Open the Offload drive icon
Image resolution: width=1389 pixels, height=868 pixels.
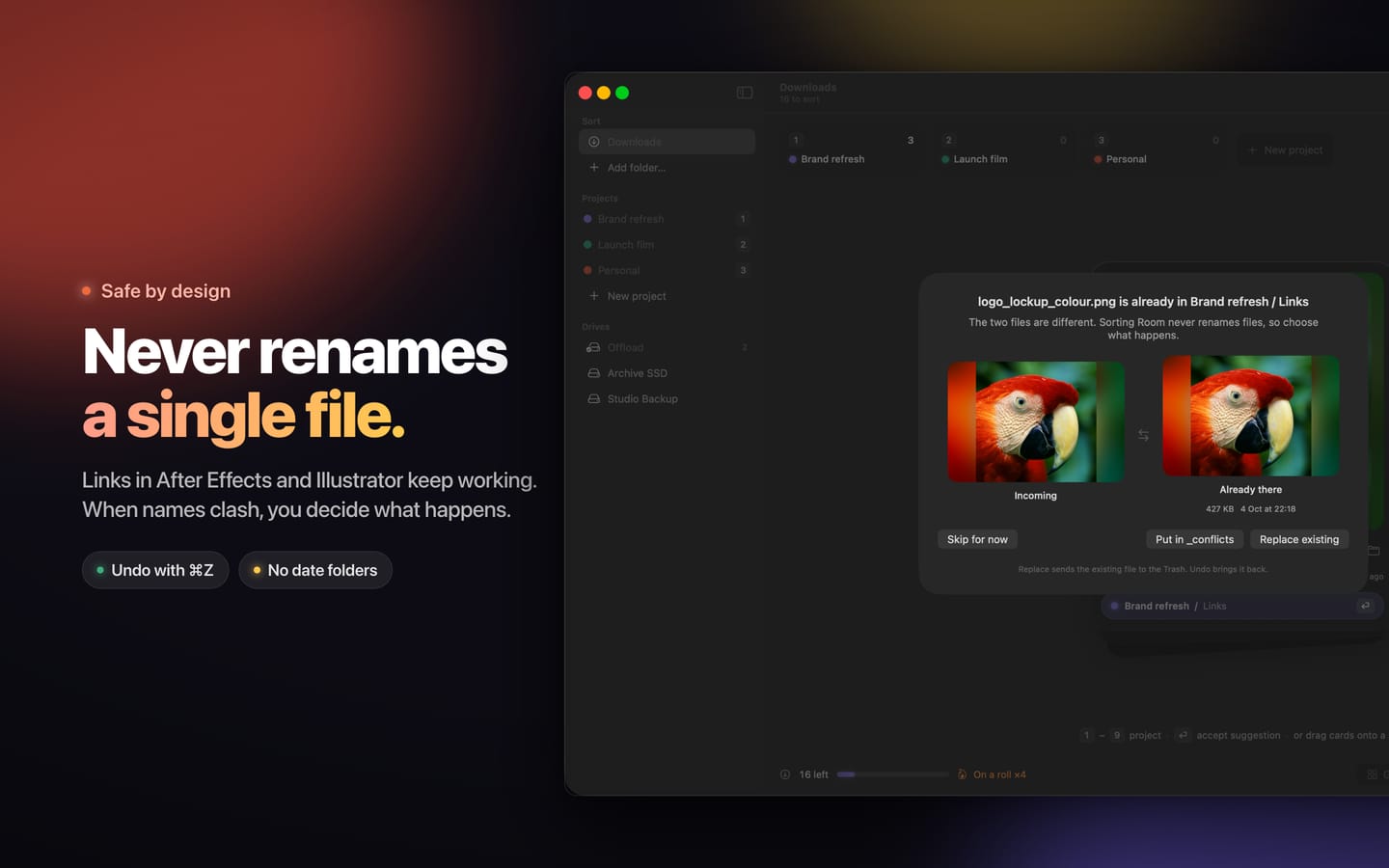pyautogui.click(x=594, y=347)
